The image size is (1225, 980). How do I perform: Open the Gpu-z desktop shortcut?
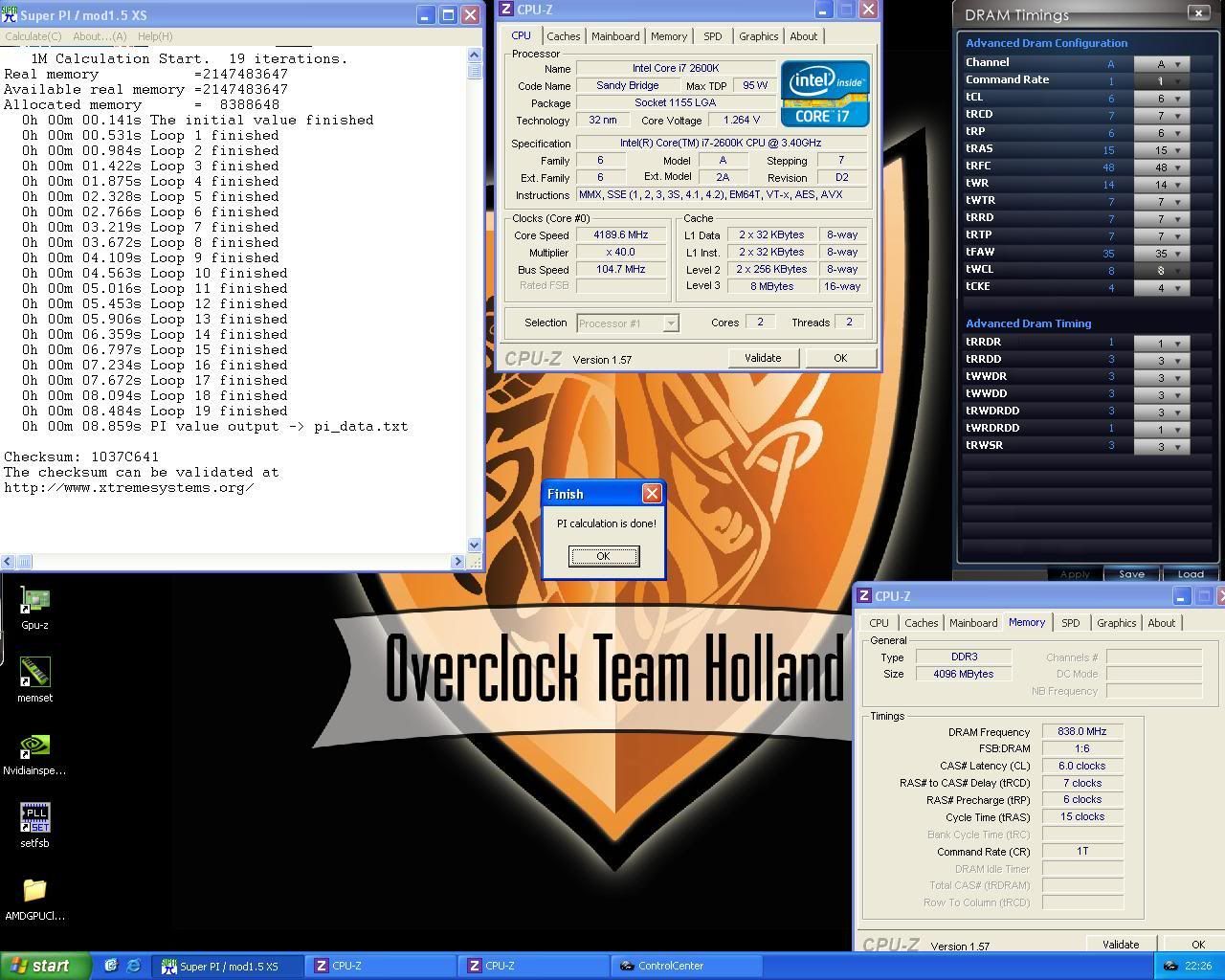point(34,608)
